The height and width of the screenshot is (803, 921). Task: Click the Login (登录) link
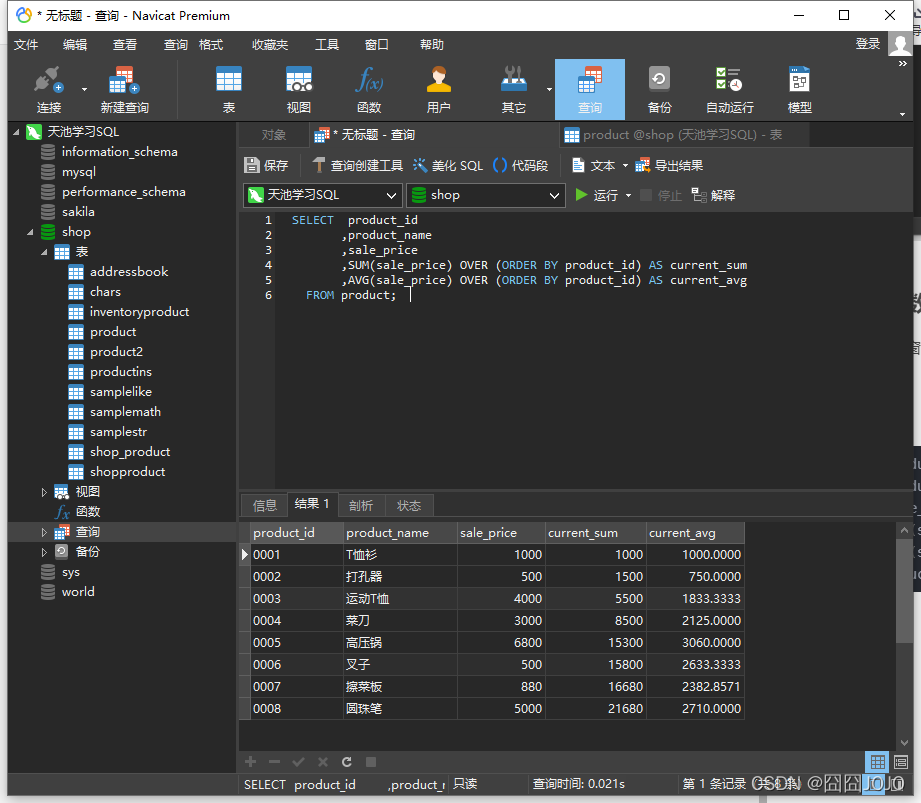pos(868,44)
